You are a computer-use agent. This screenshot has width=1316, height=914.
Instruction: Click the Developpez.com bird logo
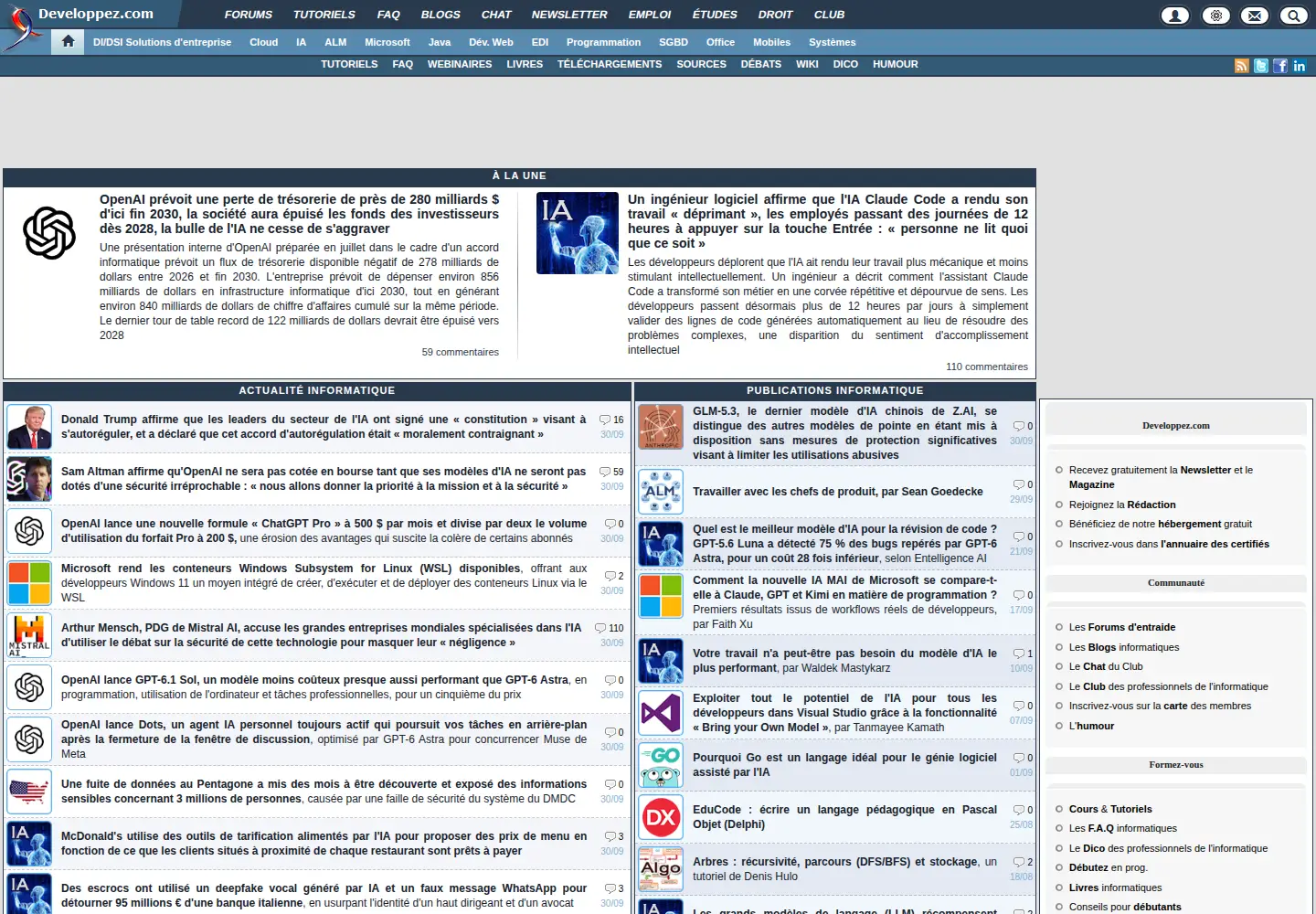[x=22, y=27]
